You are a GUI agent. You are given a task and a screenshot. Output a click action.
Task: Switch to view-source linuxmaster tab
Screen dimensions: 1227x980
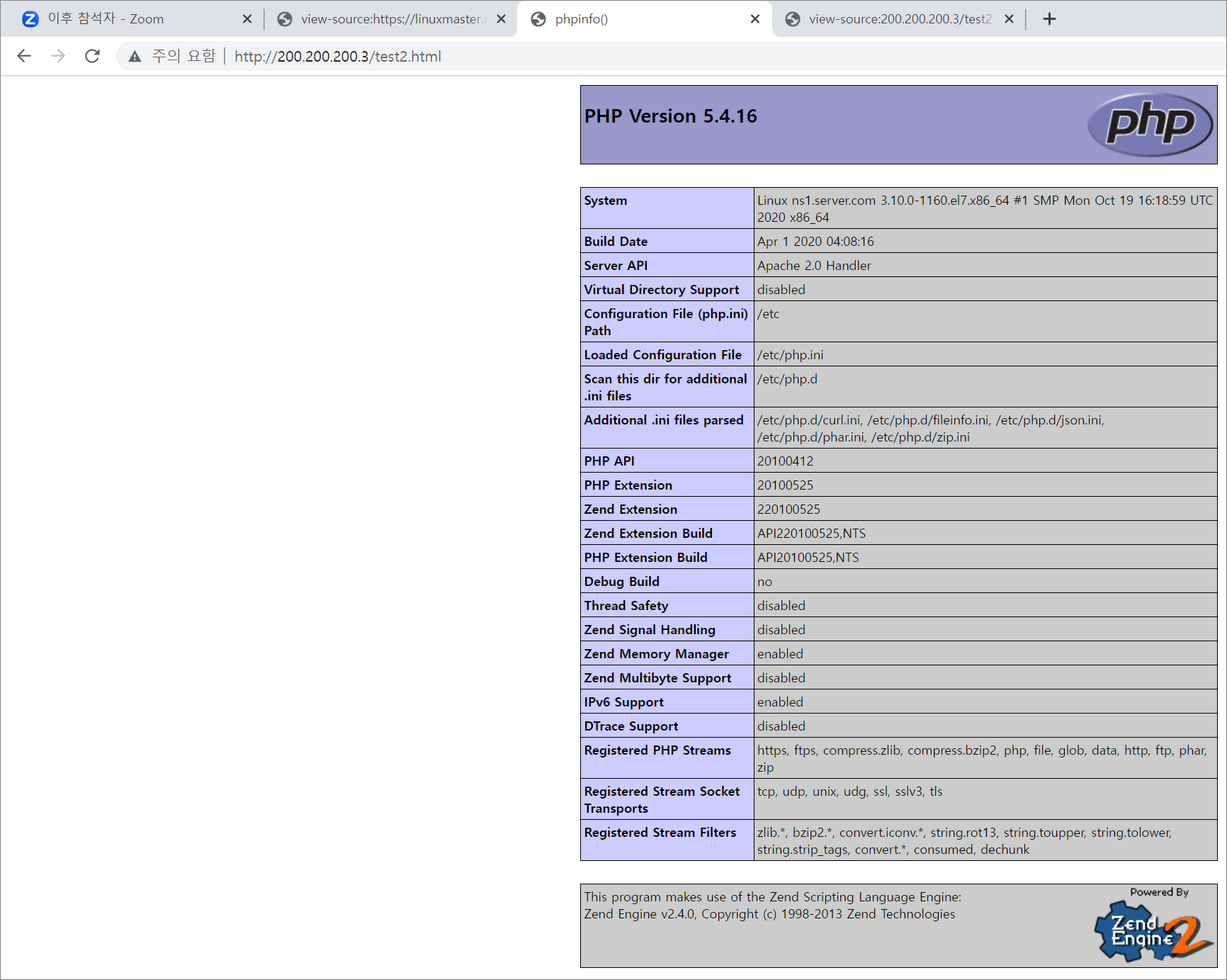[390, 19]
